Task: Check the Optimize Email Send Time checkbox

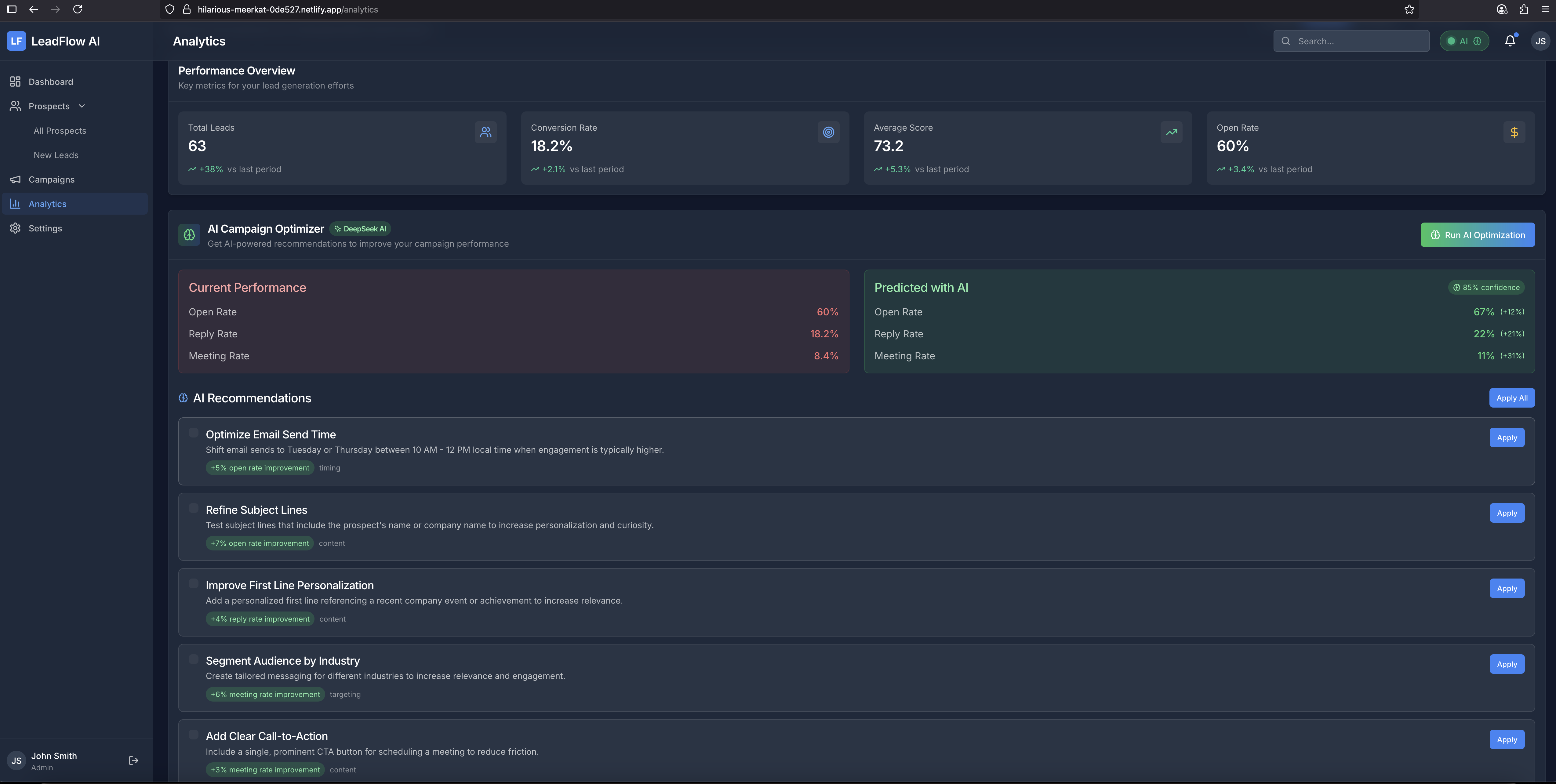Action: [193, 433]
